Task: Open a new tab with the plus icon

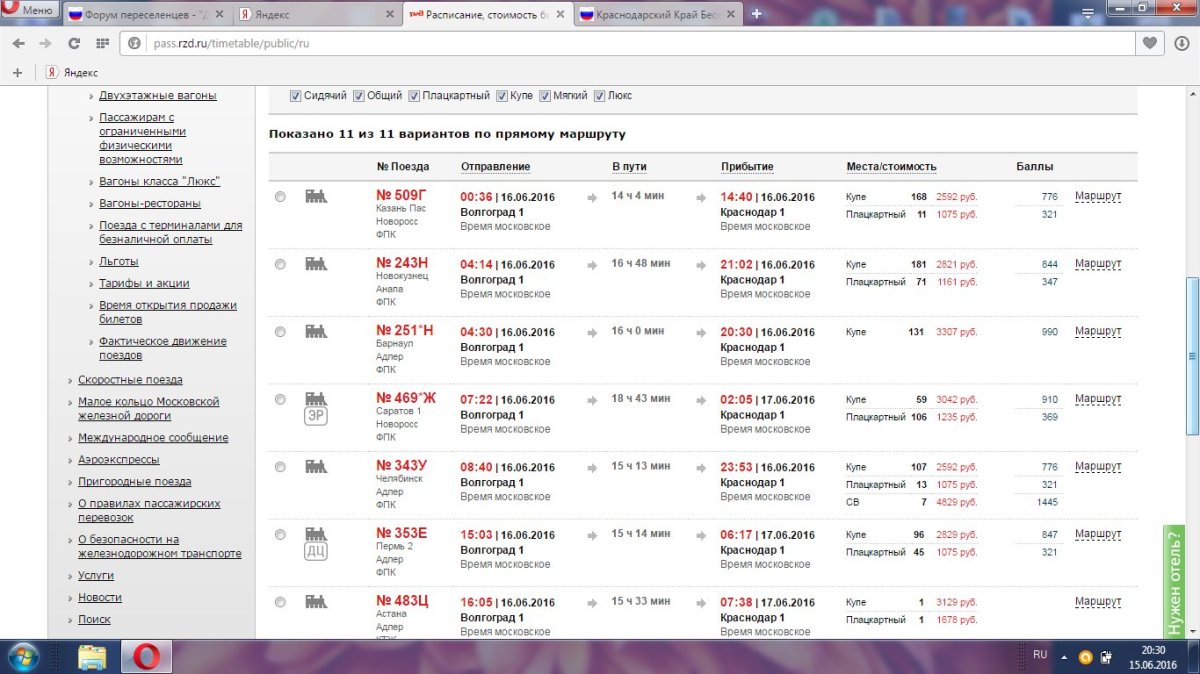Action: click(x=757, y=14)
